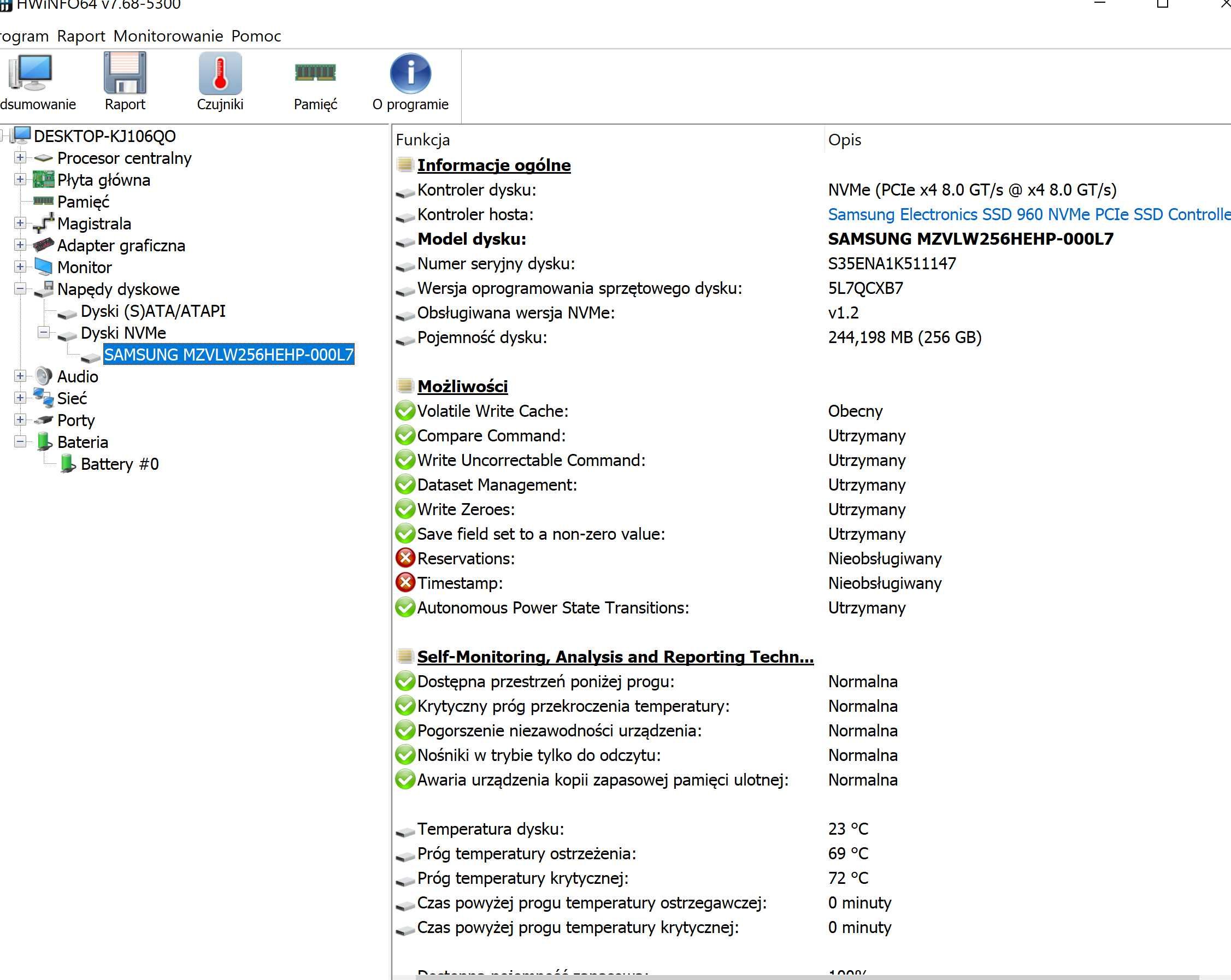Click red X icon beside Timestamp
Image resolution: width=1231 pixels, height=980 pixels.
point(405,582)
